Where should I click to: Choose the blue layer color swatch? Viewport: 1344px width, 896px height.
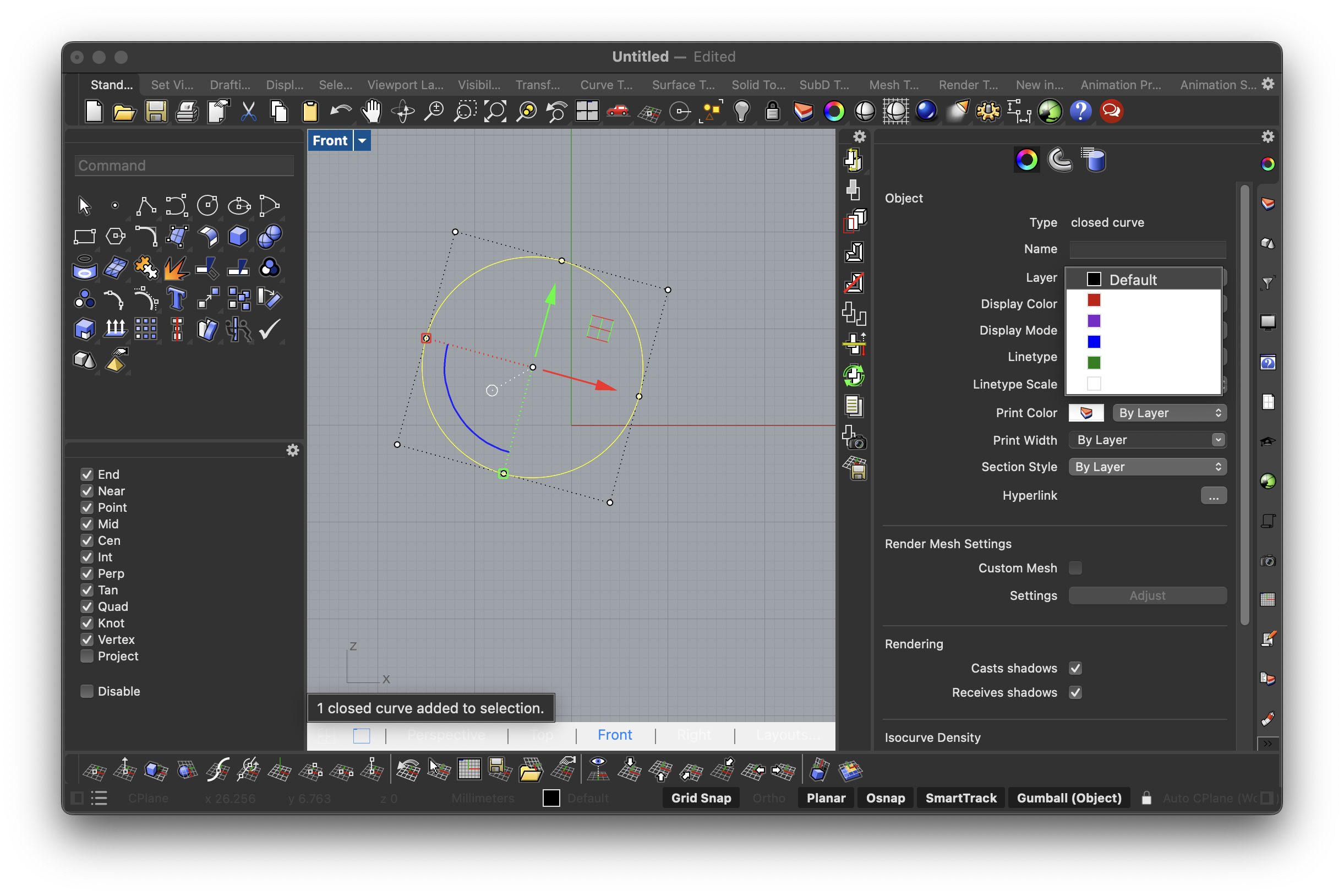coord(1094,342)
